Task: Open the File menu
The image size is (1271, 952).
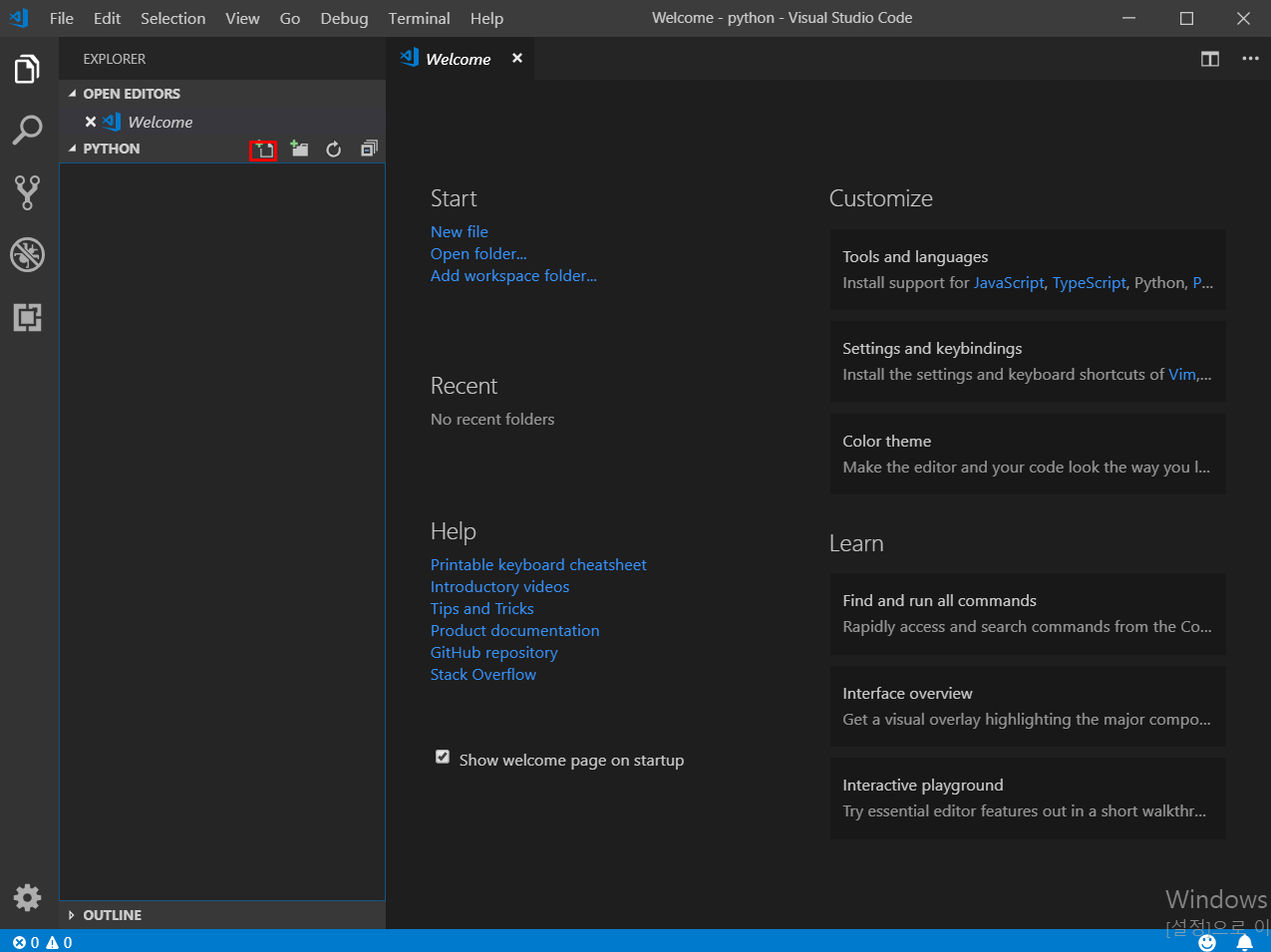Action: (62, 18)
